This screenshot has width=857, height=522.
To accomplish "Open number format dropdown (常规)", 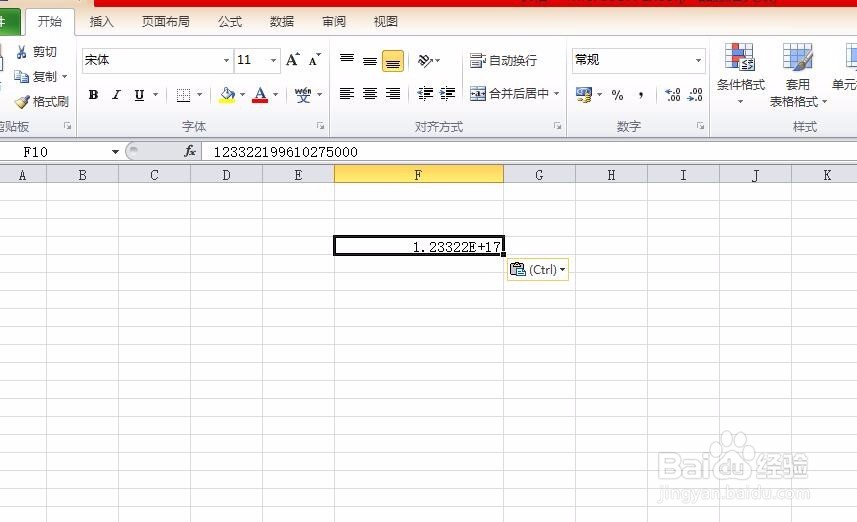I will [x=698, y=60].
